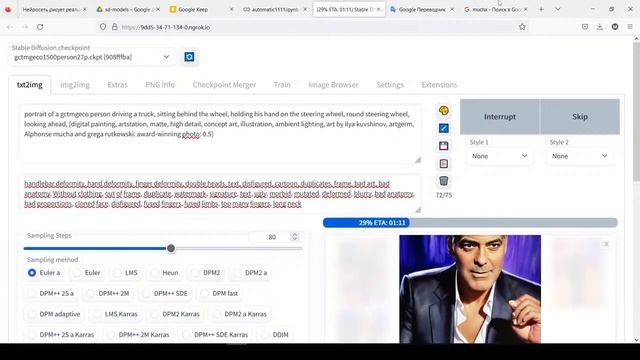The height and width of the screenshot is (360, 640).
Task: Click the clipboard paste-style icon
Action: coord(444,163)
